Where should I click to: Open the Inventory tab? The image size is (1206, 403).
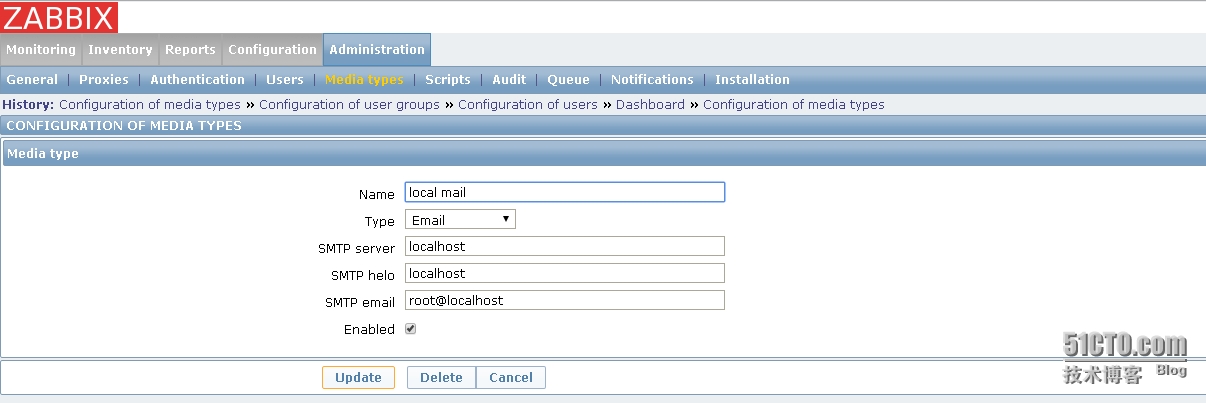(120, 49)
